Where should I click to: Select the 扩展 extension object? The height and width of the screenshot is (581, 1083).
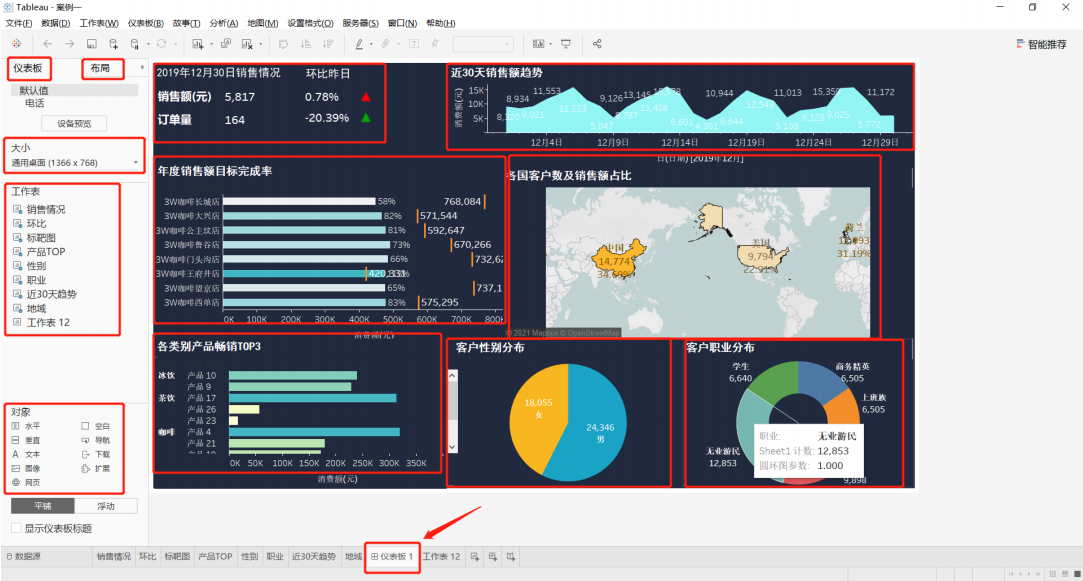(x=96, y=468)
